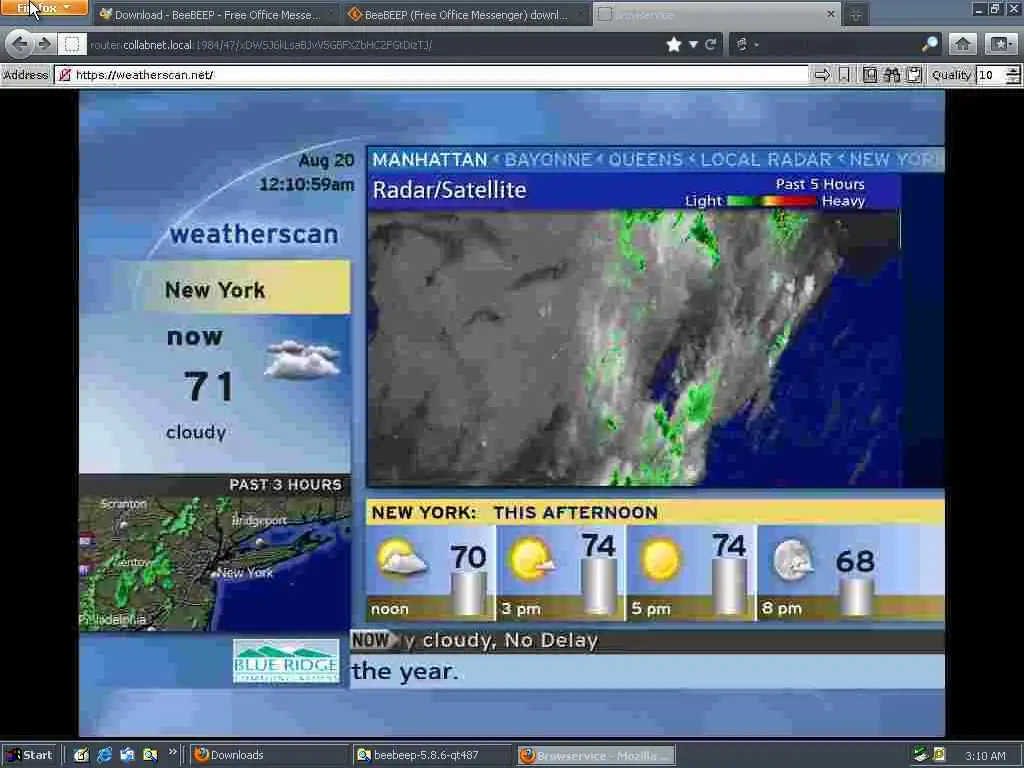
Task: Click the Browservice go arrow icon
Action: [x=822, y=75]
